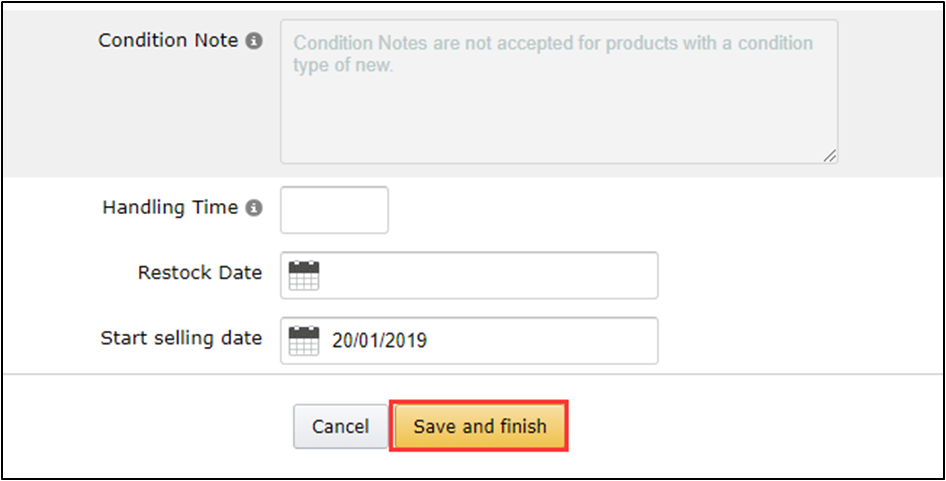Click the Condition Note label text
Viewport: 946px width, 481px height.
(x=168, y=41)
